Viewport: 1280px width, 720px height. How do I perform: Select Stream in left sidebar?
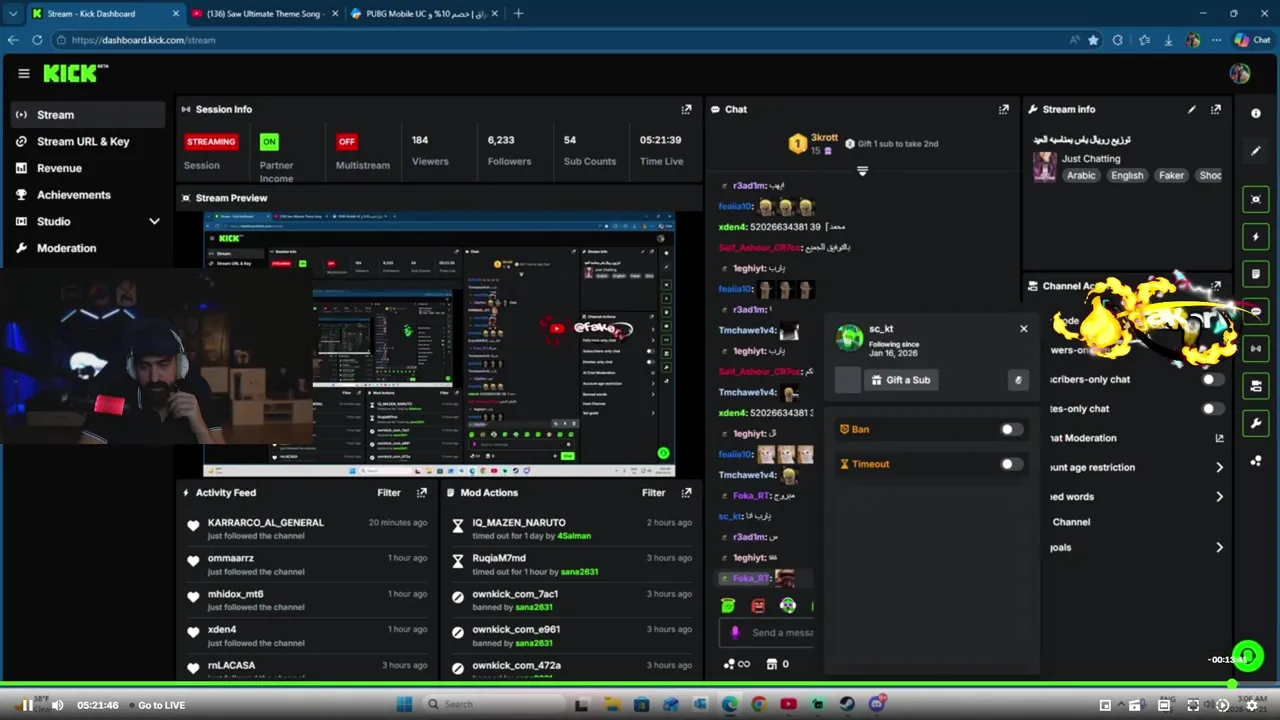(x=88, y=115)
